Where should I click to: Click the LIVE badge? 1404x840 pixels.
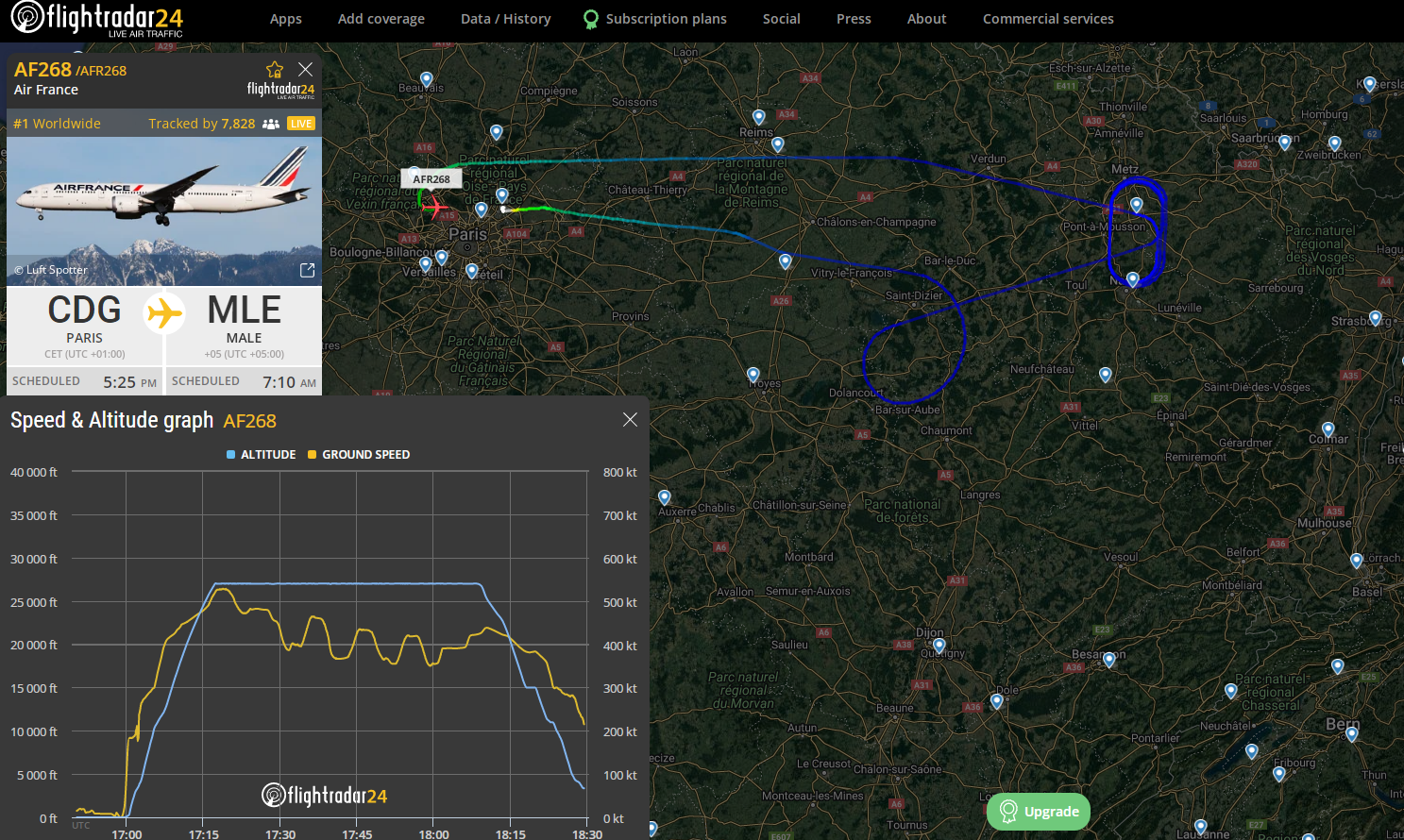coord(301,124)
